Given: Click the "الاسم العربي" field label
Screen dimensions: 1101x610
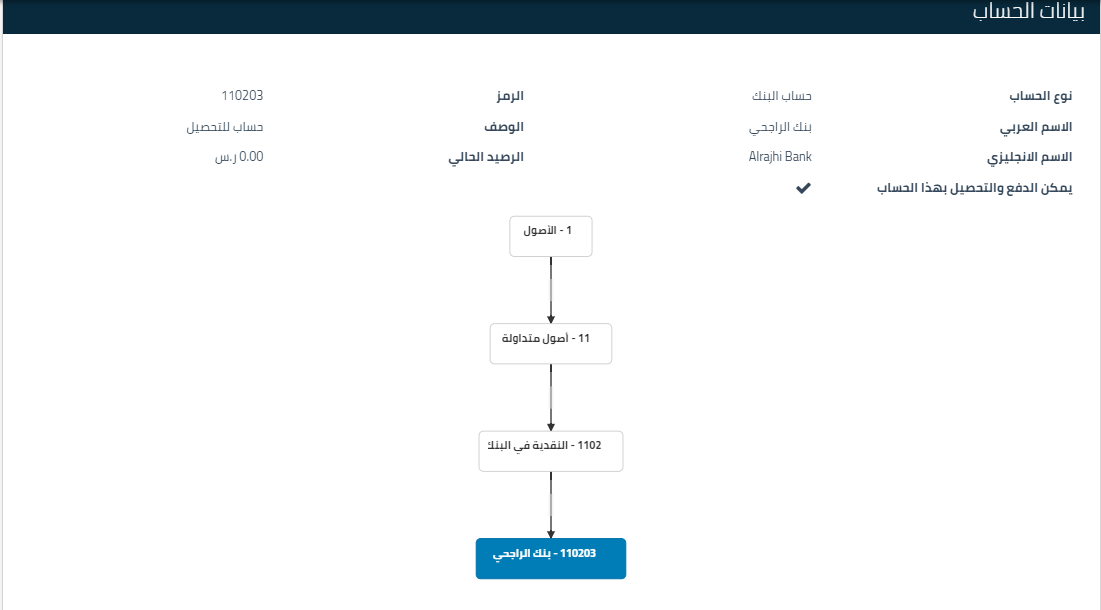Looking at the screenshot, I should [x=1038, y=126].
